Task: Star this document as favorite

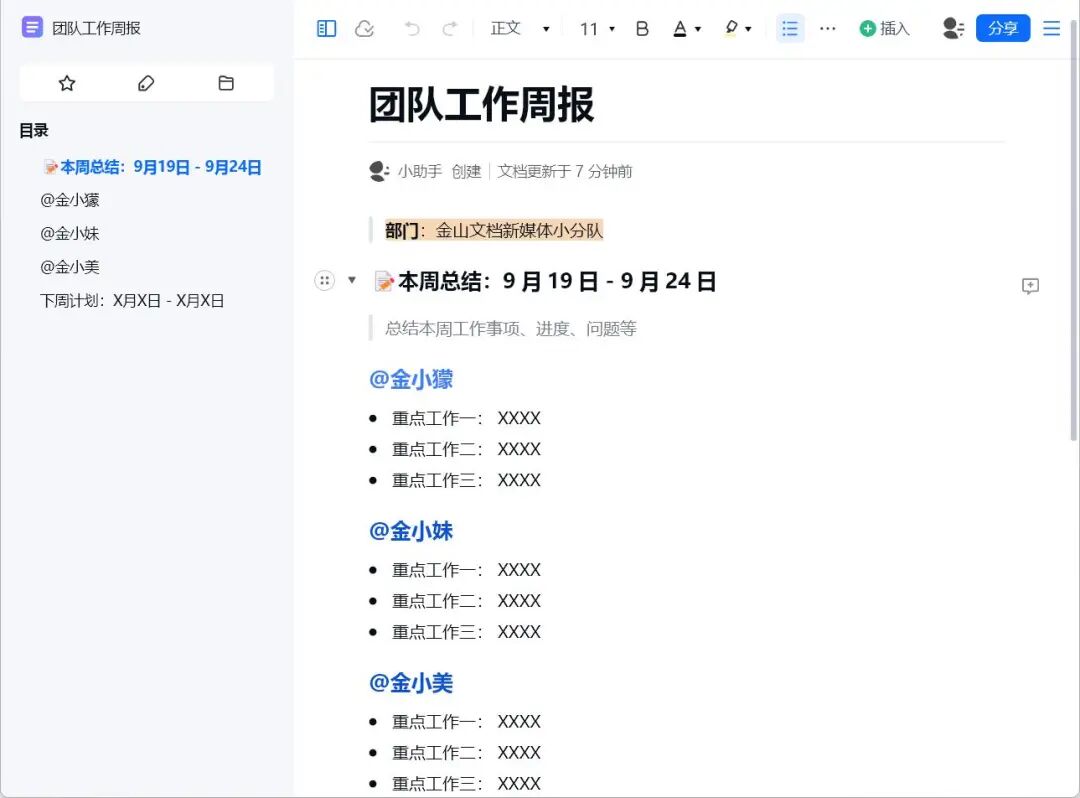Action: [67, 83]
